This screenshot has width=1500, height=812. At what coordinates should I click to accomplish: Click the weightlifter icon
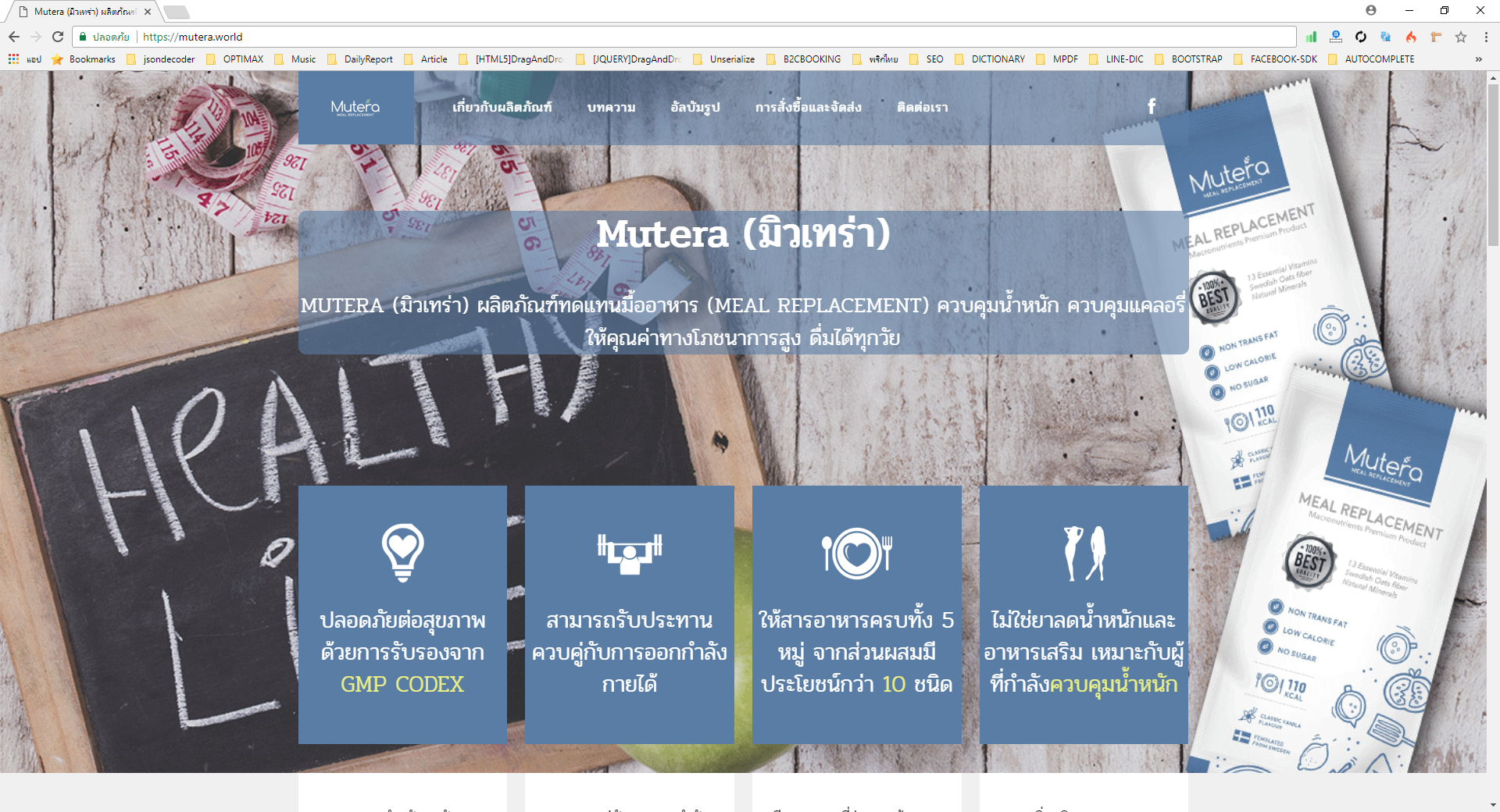click(x=630, y=553)
